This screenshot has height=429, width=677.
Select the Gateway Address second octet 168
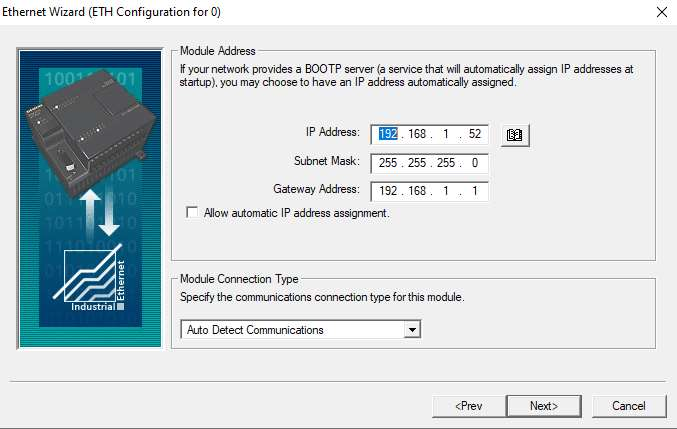pos(418,191)
